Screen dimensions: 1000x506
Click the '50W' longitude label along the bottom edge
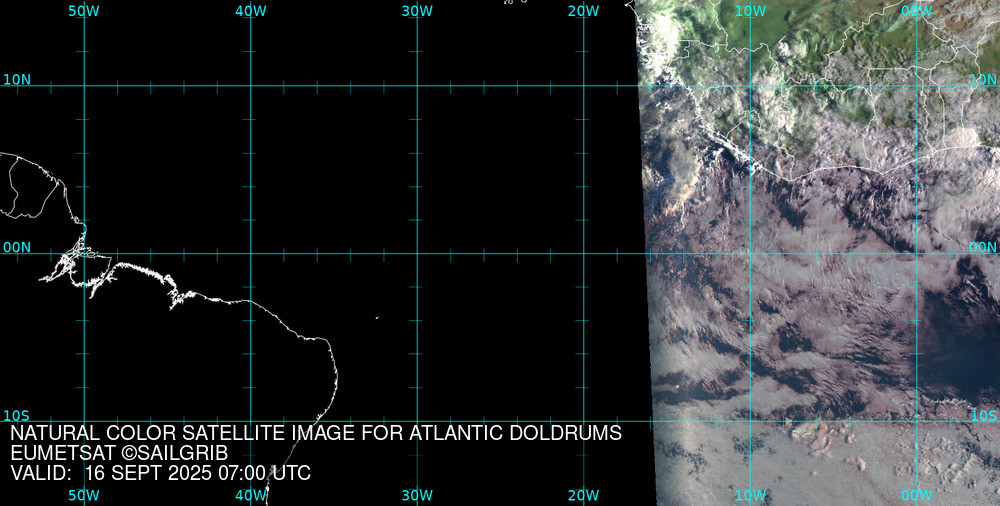click(84, 495)
